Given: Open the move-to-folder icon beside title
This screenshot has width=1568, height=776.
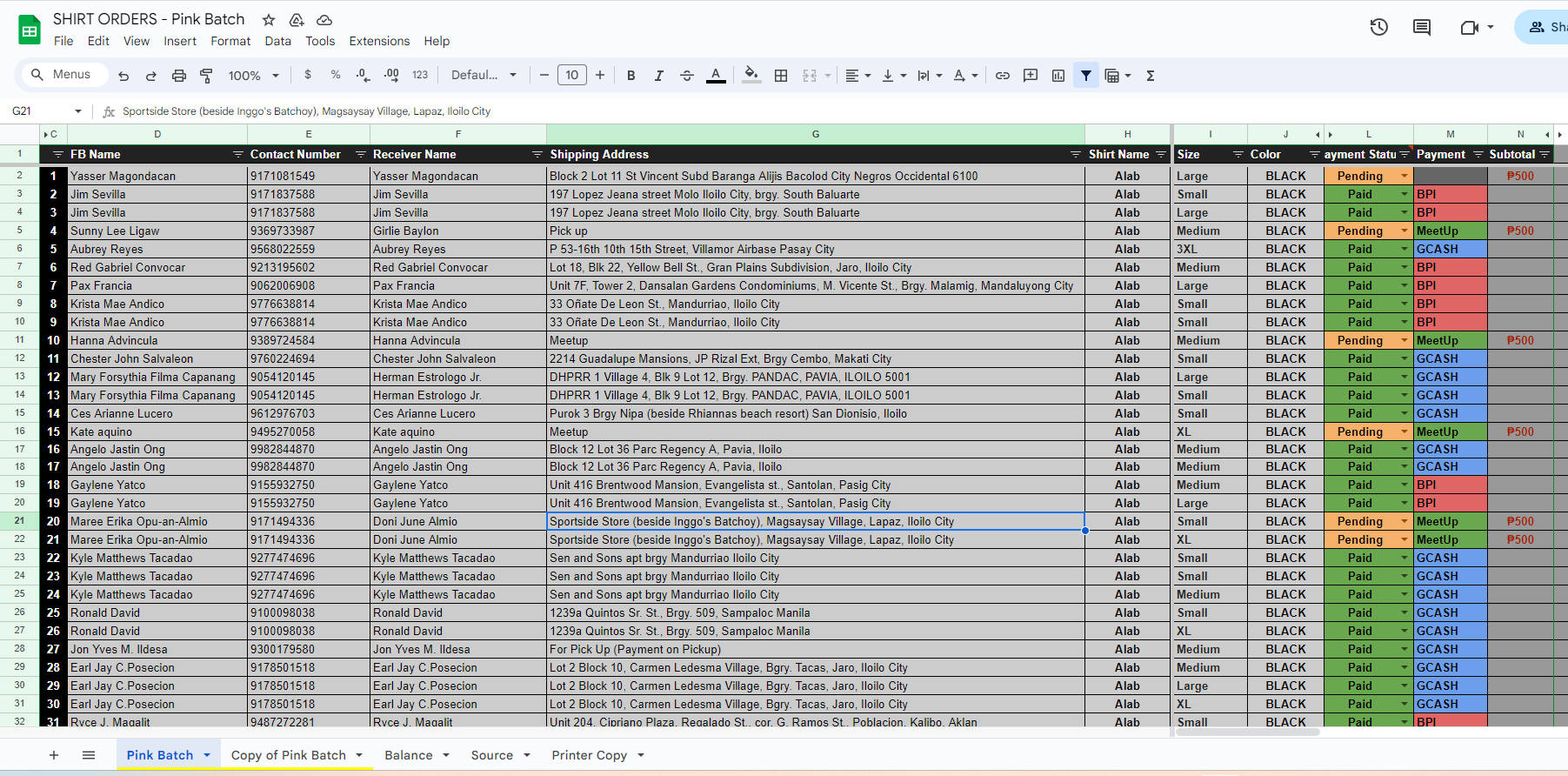Looking at the screenshot, I should (x=297, y=20).
